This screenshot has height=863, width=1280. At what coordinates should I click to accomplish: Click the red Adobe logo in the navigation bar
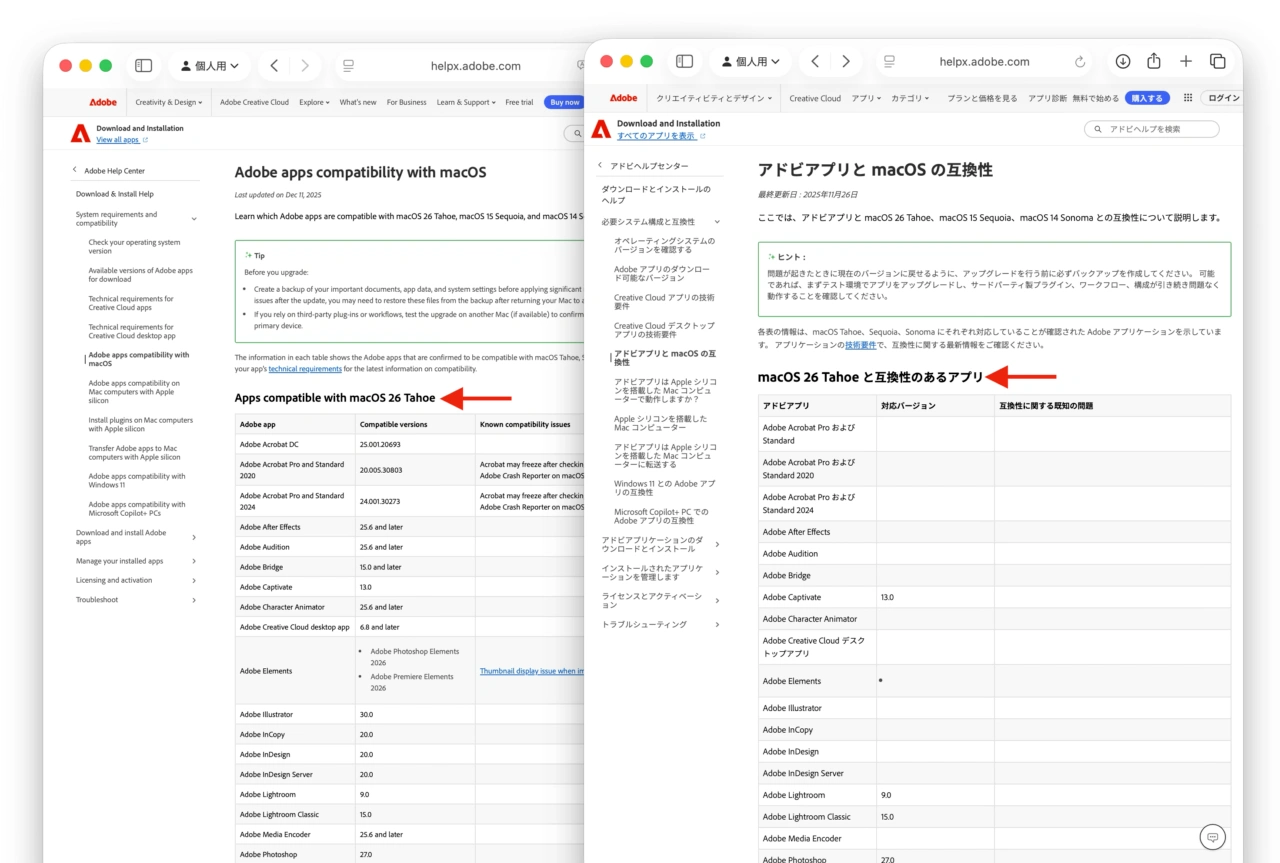[x=622, y=97]
